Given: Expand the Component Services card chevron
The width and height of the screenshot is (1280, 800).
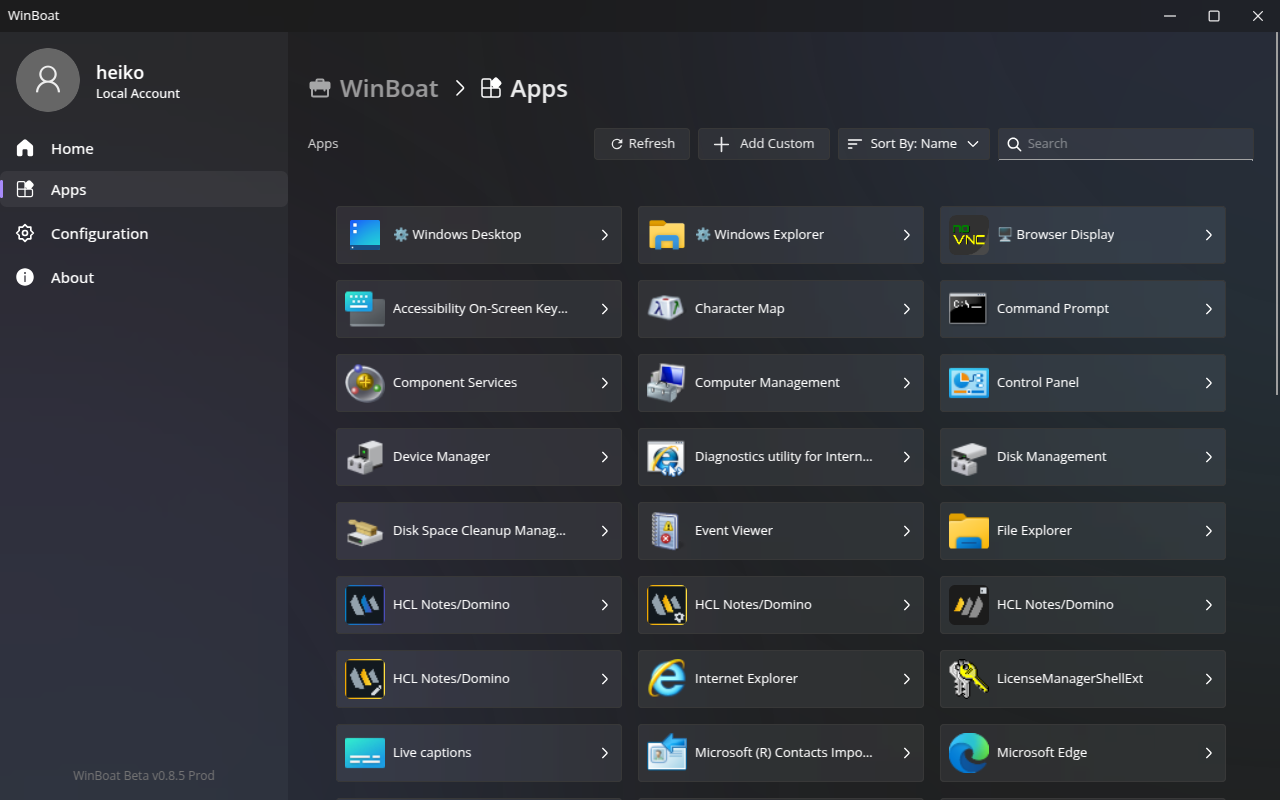Looking at the screenshot, I should (605, 383).
